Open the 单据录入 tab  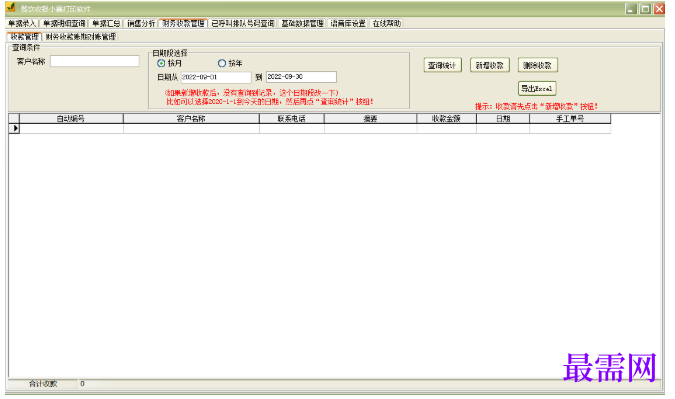point(22,23)
